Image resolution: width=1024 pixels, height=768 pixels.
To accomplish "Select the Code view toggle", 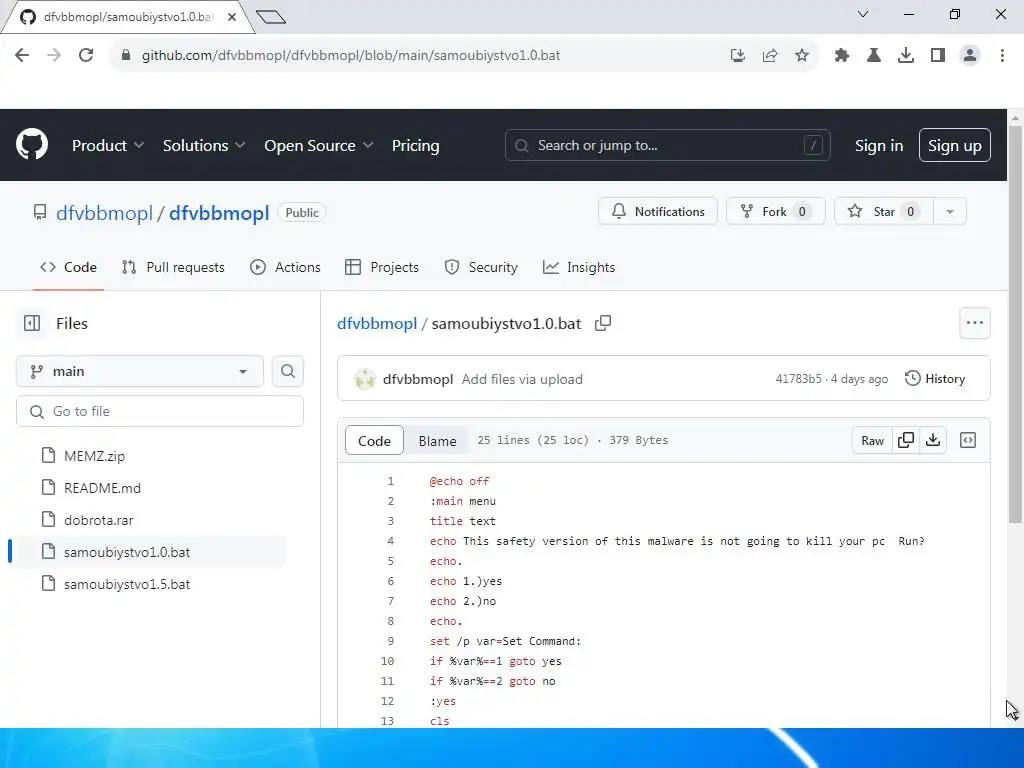I will (374, 441).
